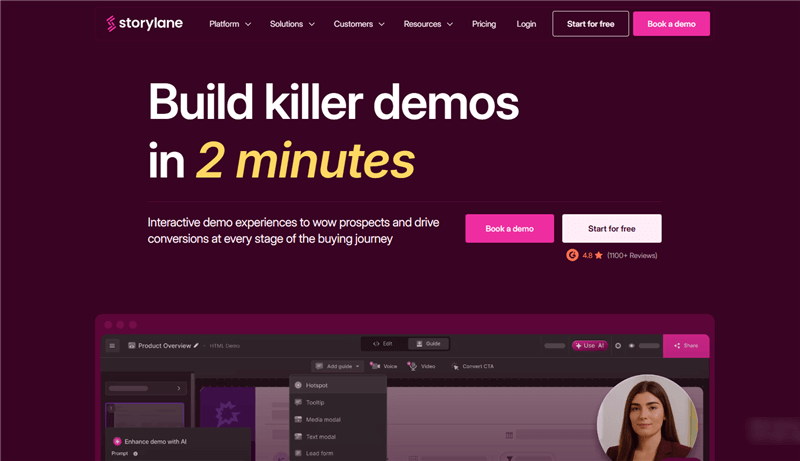Viewport: 800px width, 461px height.
Task: Click the Convert CTA cursor icon
Action: tap(455, 366)
